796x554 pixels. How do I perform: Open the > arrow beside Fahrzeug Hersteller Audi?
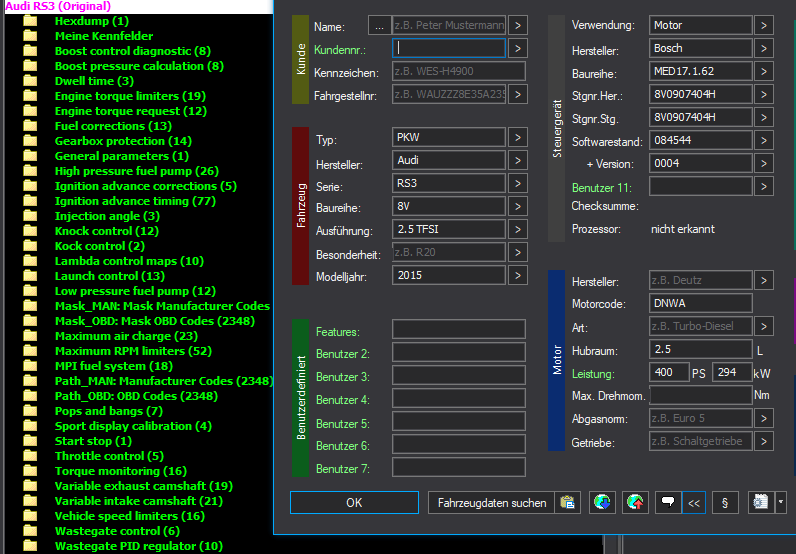click(518, 160)
